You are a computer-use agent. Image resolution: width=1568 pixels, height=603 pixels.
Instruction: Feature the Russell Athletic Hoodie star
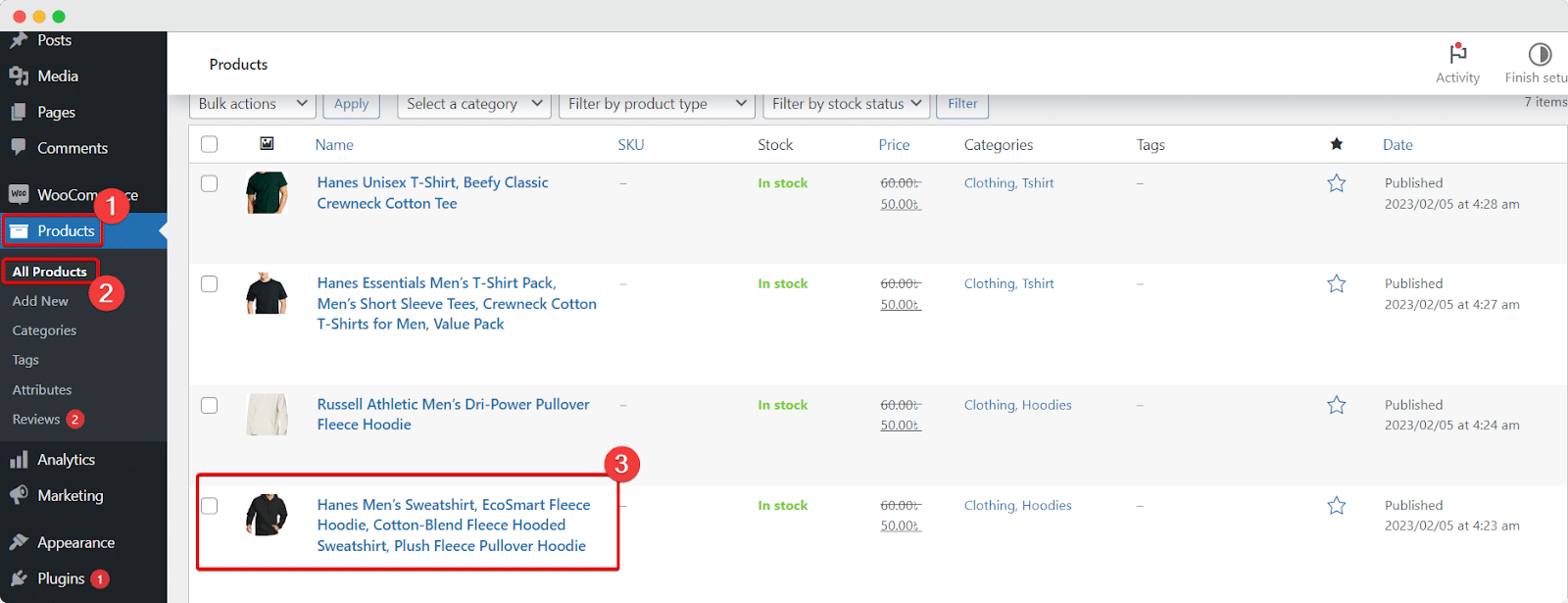tap(1336, 405)
